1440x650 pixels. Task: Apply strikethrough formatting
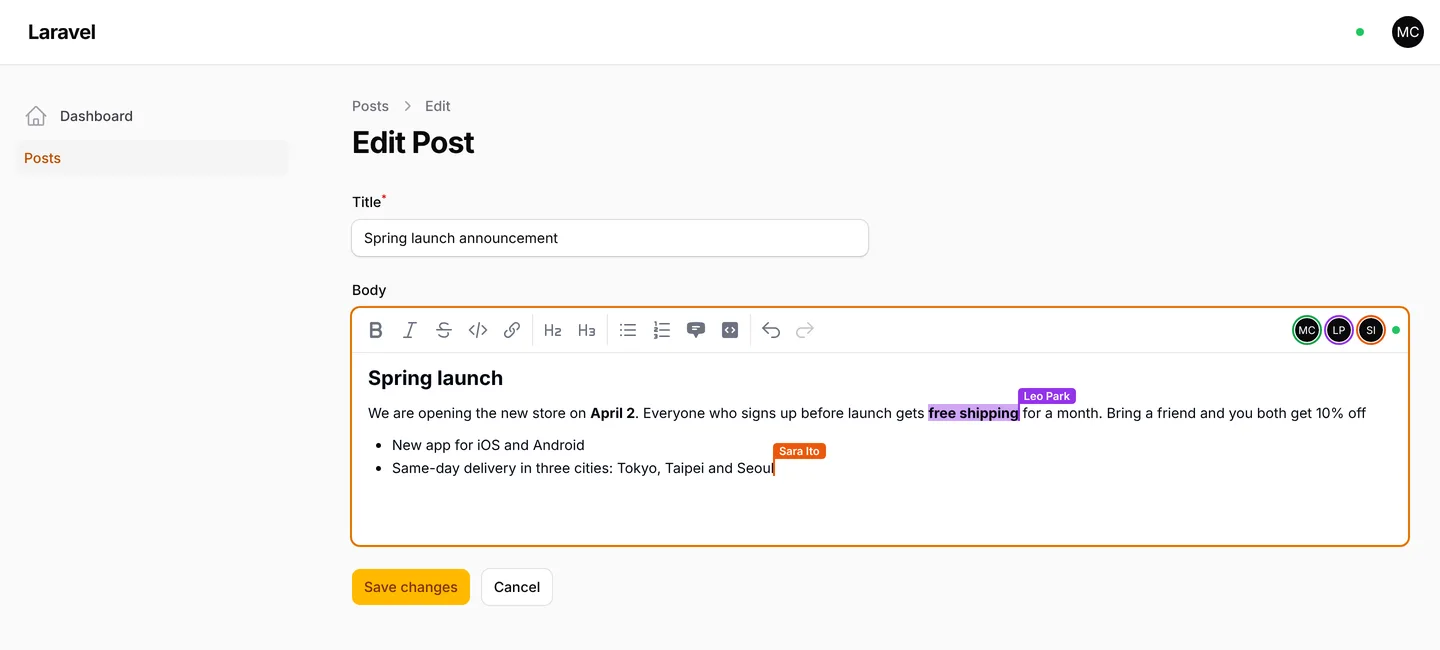(x=444, y=330)
